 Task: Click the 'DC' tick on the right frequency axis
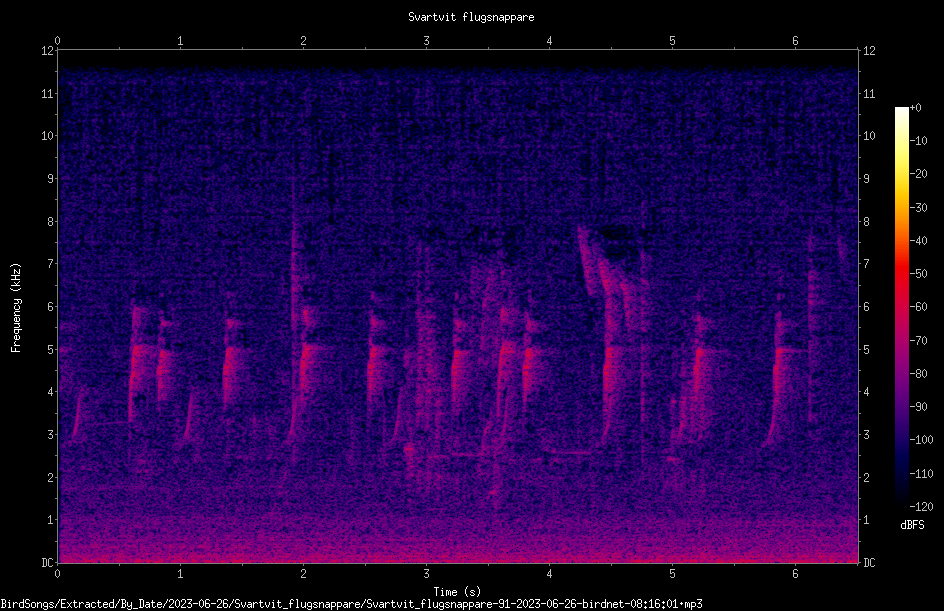[869, 563]
